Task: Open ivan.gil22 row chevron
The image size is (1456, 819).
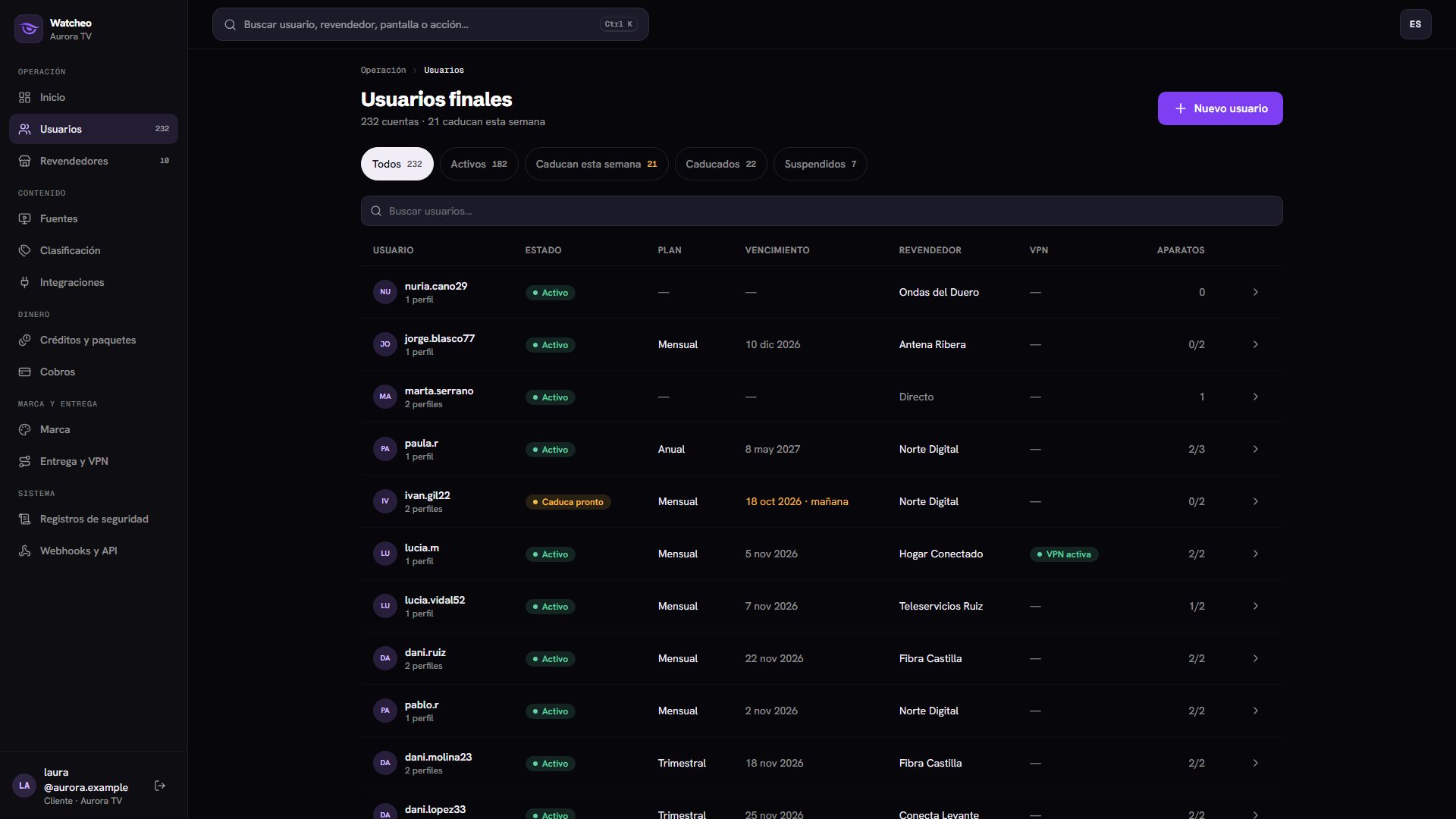Action: [1256, 501]
